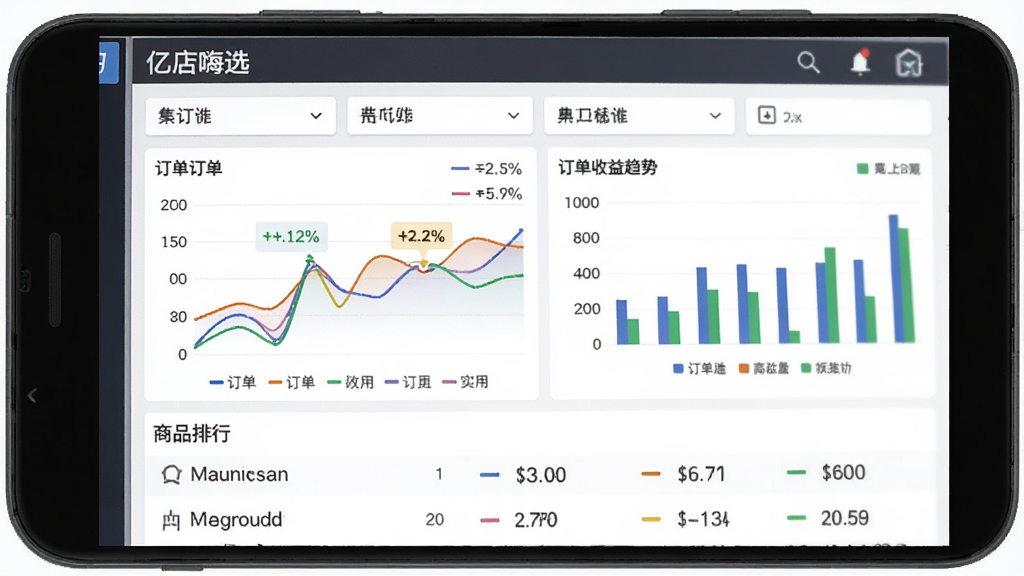
Task: Select the blue sidebar tab at top-left
Action: point(108,63)
